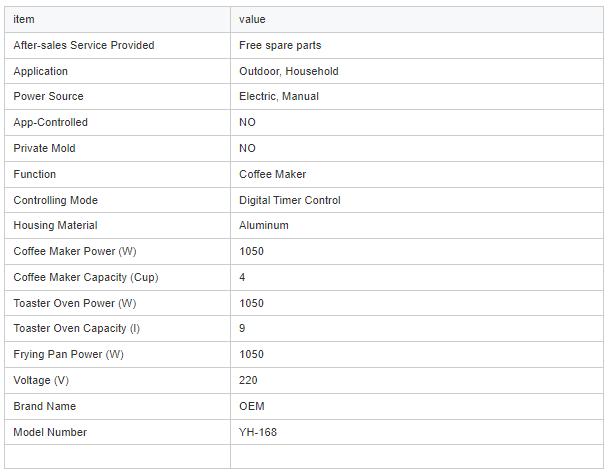Viewport: 611px width, 474px height.
Task: Select the 'Toaster Oven Capacity (l)' label
Action: pos(76,328)
